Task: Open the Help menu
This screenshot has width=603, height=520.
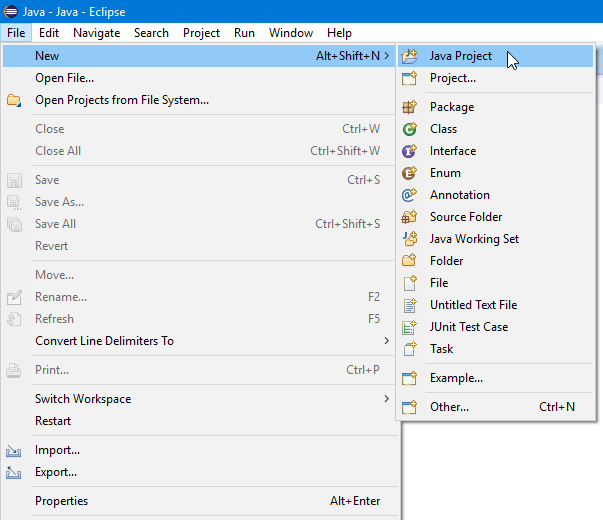Action: [x=339, y=33]
